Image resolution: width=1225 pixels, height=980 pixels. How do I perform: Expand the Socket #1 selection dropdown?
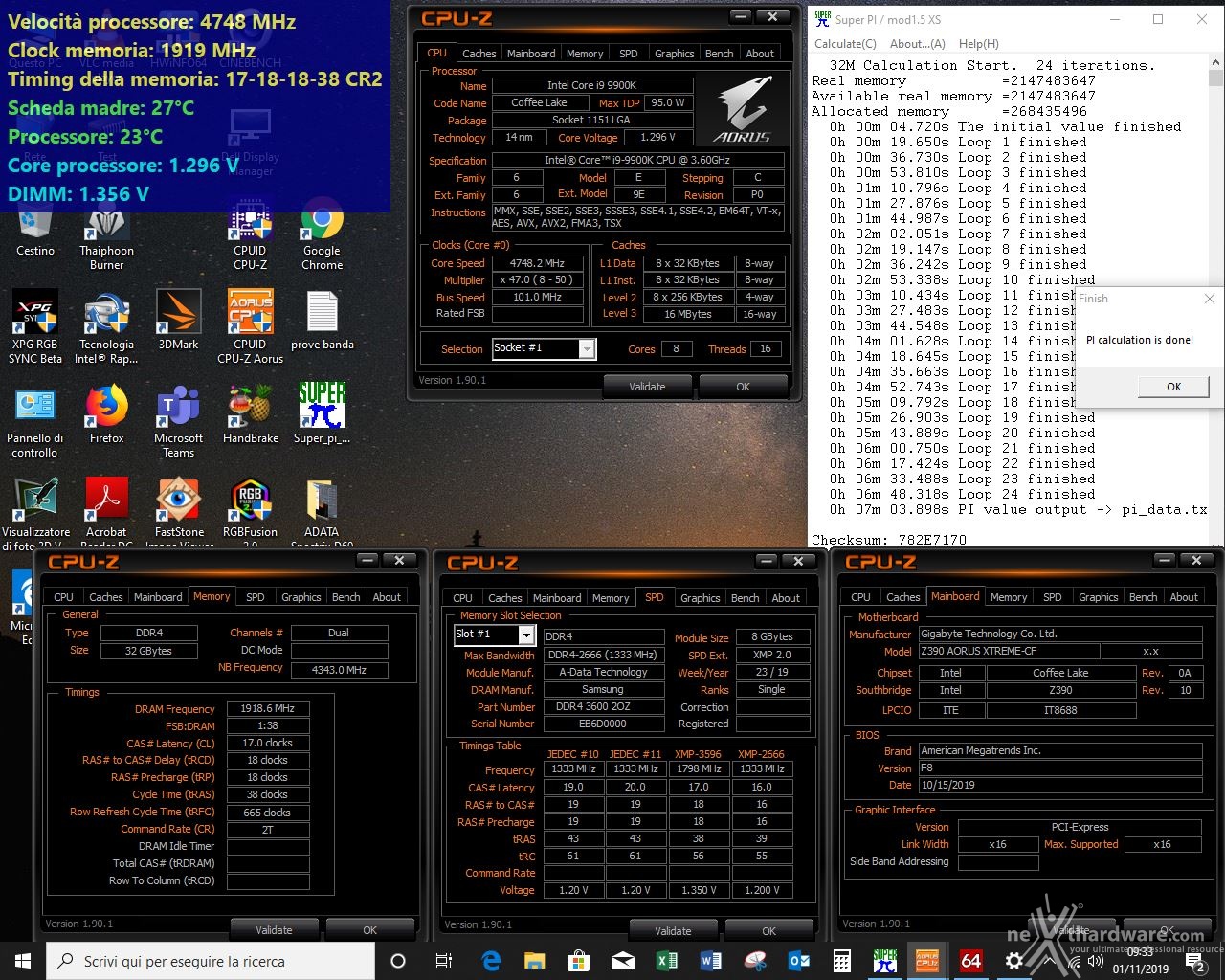click(587, 349)
